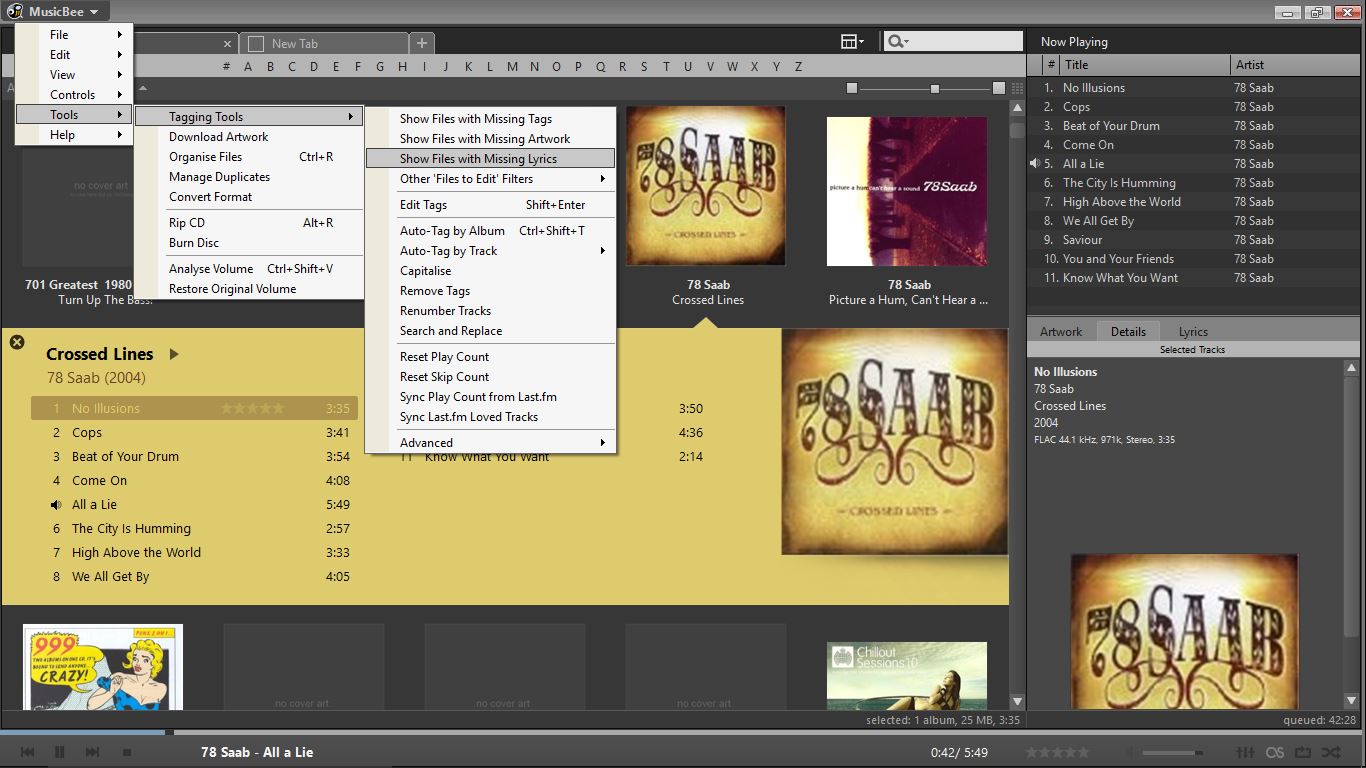Image resolution: width=1366 pixels, height=768 pixels.
Task: Open the equaliser icon in player bar
Action: [x=1246, y=752]
